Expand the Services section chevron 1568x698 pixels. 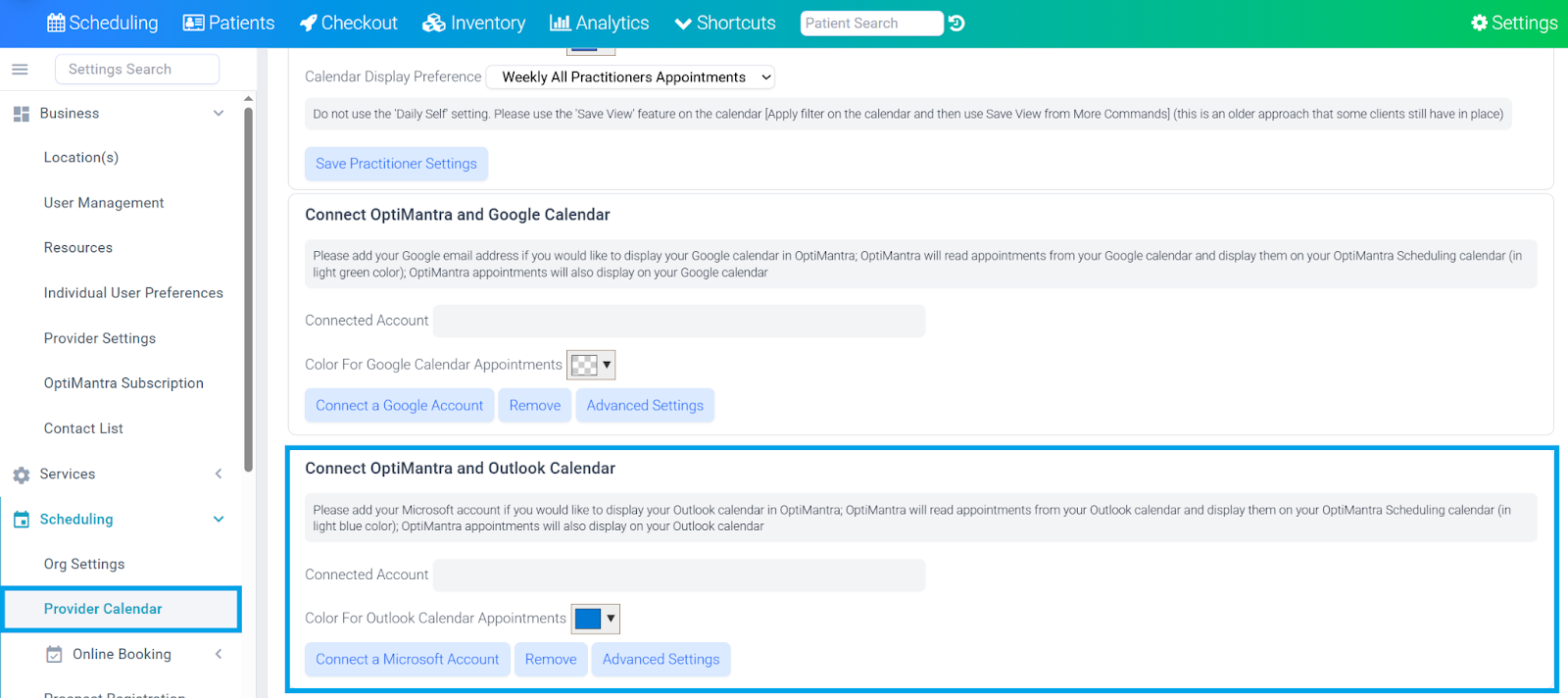click(219, 474)
